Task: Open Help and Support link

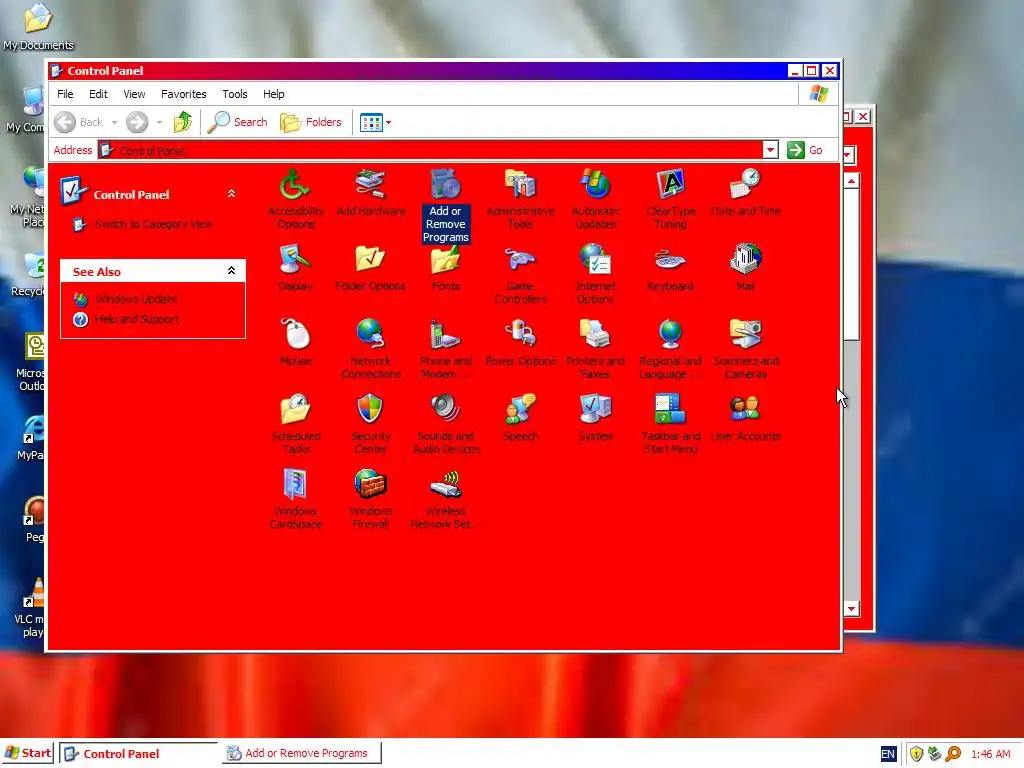Action: [136, 319]
